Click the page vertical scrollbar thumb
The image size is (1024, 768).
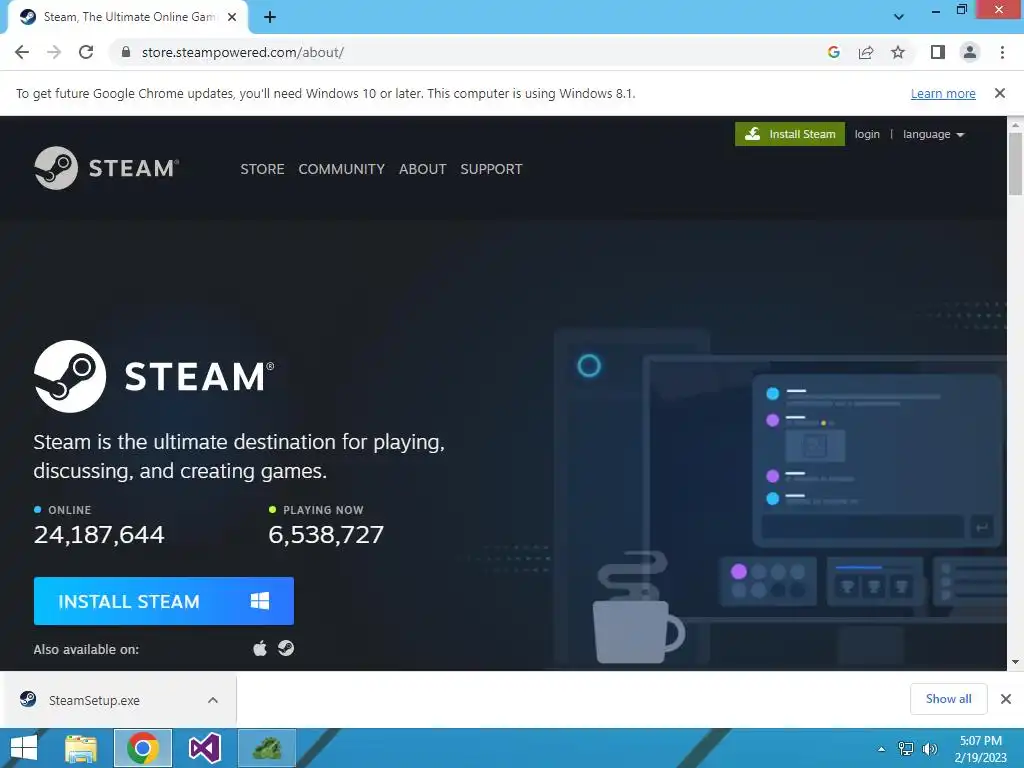coord(1015,163)
